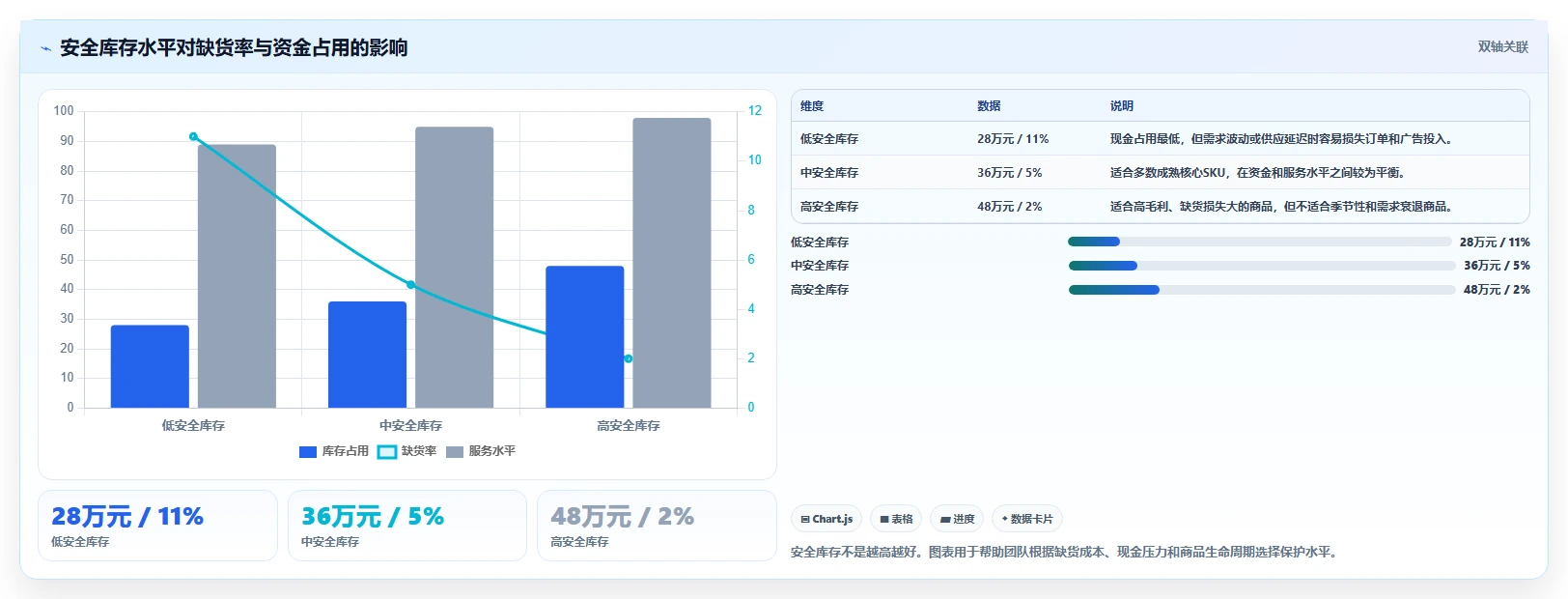This screenshot has height=599, width=1568.
Task: Click the gray service-level bar for 低安全库存
Action: click(x=237, y=276)
